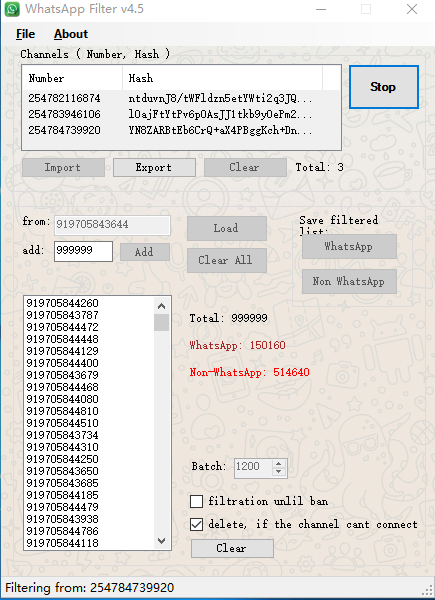Select channel row 254784739920
The height and width of the screenshot is (600, 435).
64,130
